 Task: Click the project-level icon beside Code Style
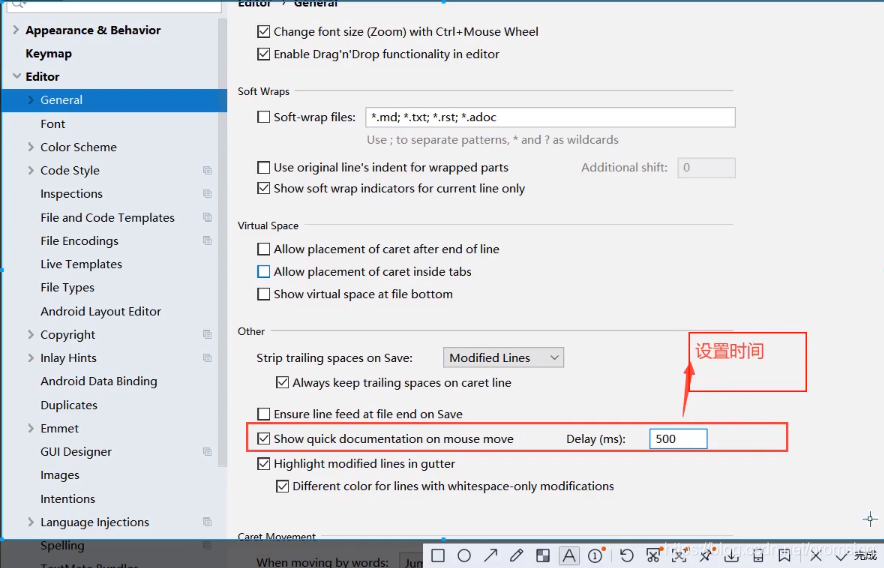click(x=207, y=170)
